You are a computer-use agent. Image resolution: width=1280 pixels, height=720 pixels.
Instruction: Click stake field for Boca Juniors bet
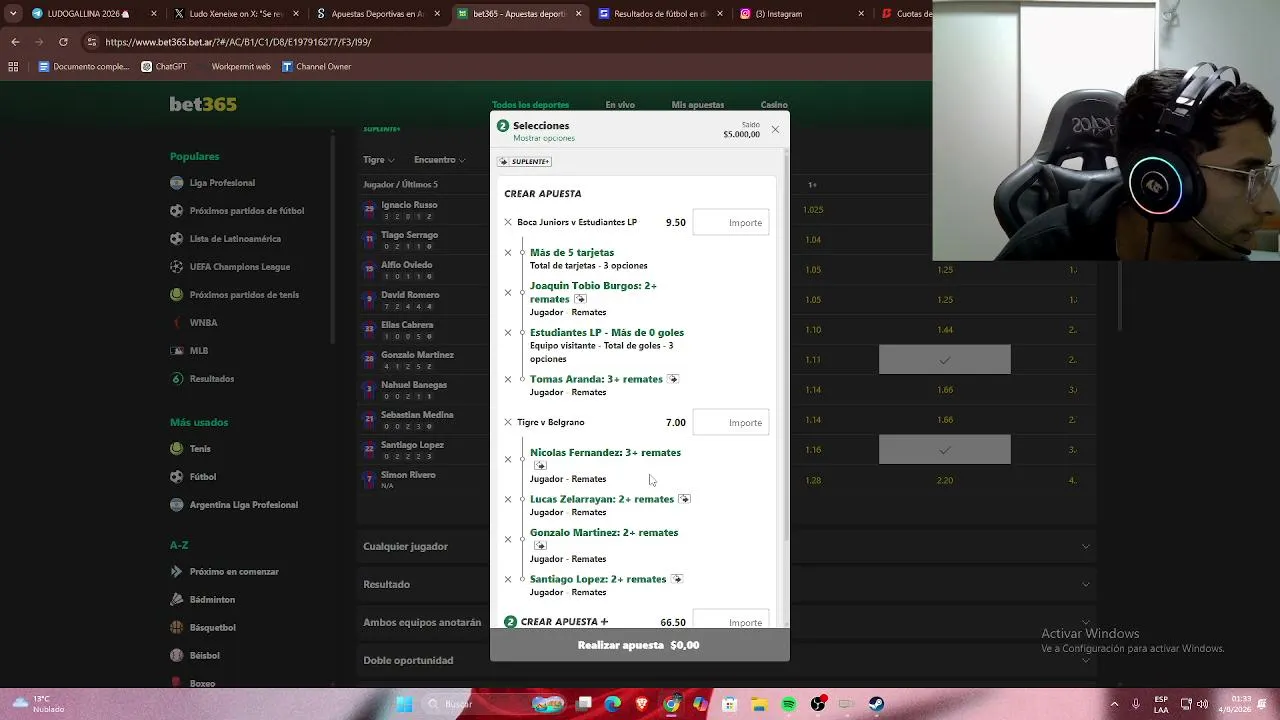731,222
